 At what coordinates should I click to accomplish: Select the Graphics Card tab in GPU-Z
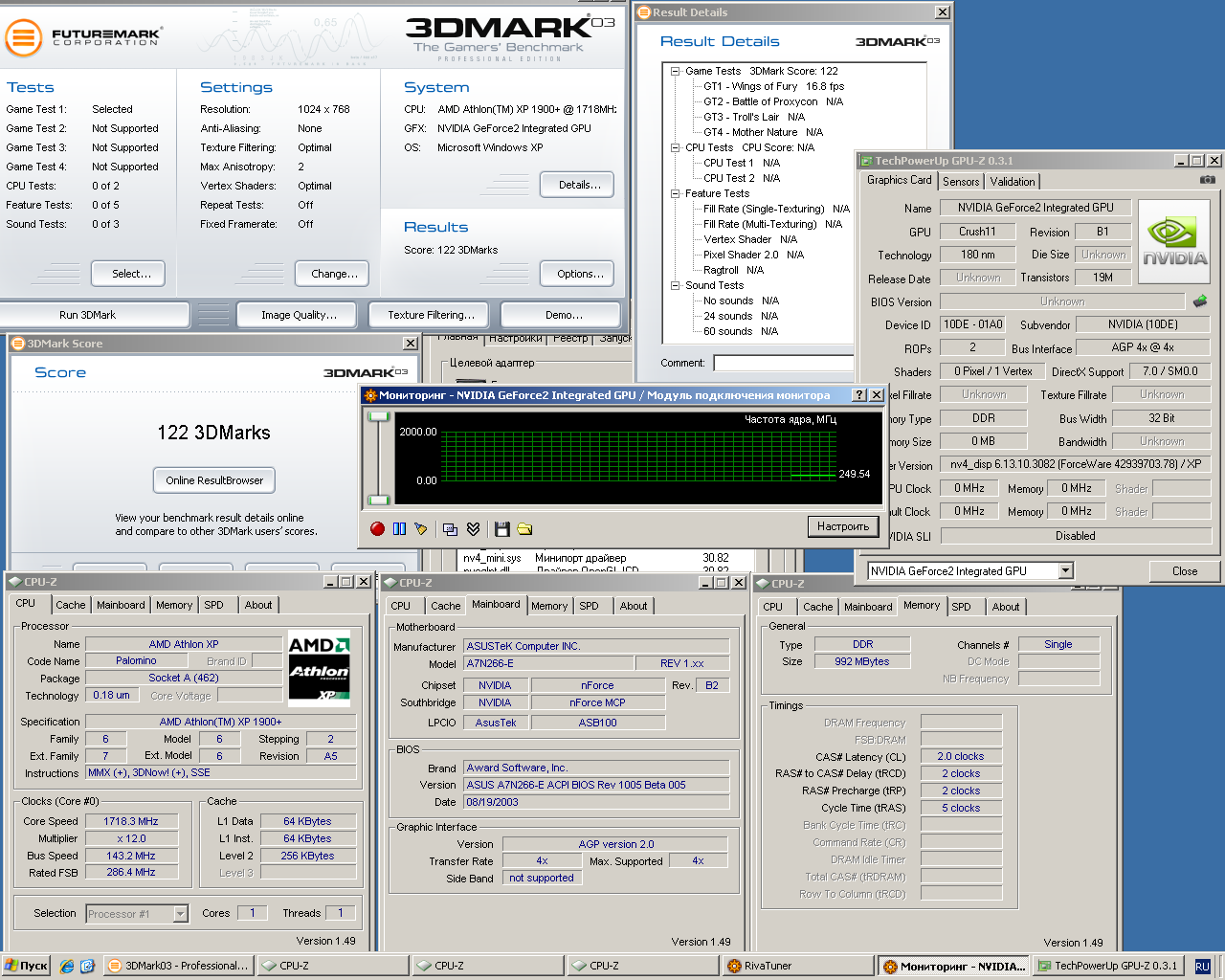[x=899, y=180]
